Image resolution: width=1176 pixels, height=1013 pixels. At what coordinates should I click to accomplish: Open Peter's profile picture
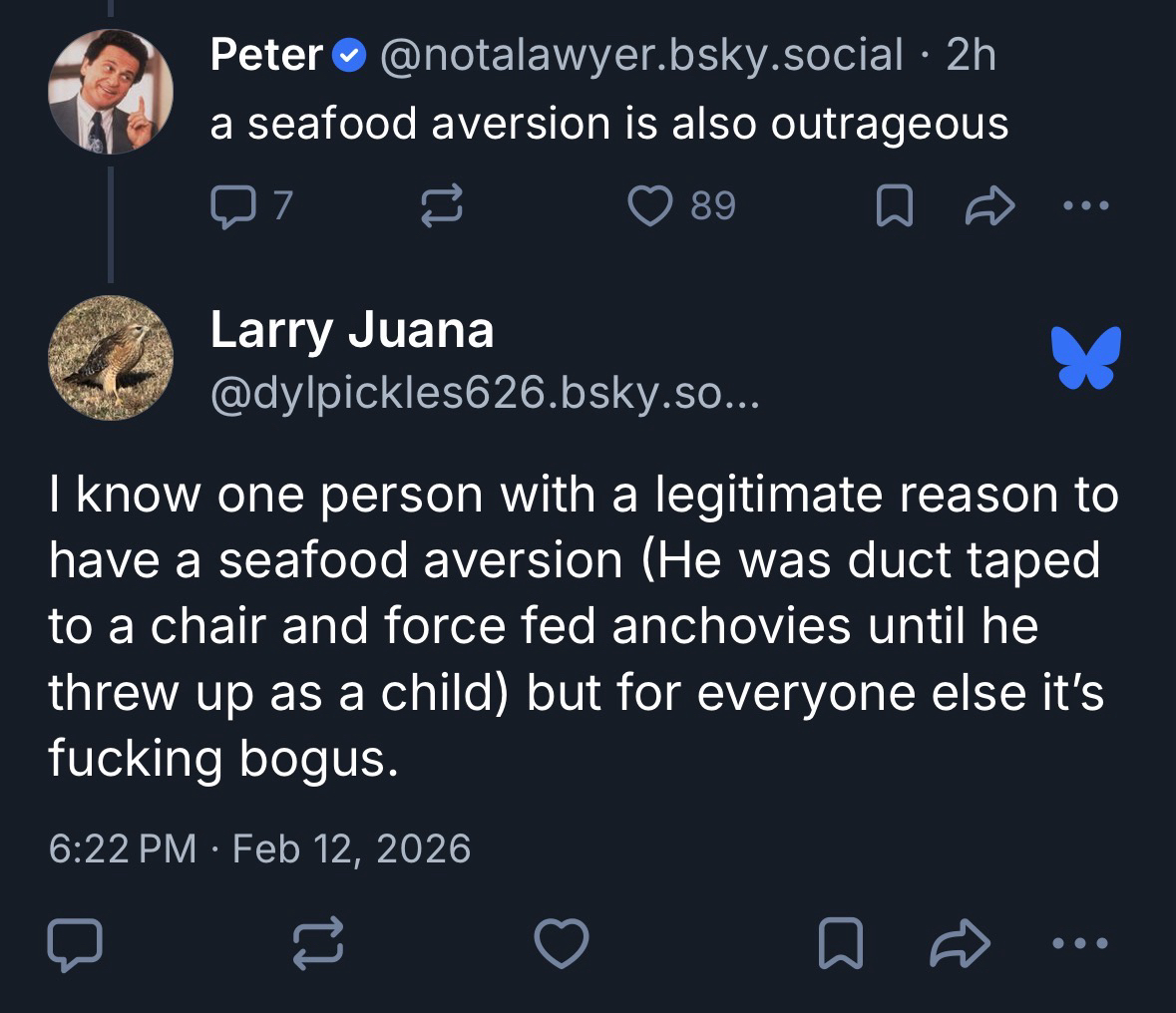tap(111, 91)
